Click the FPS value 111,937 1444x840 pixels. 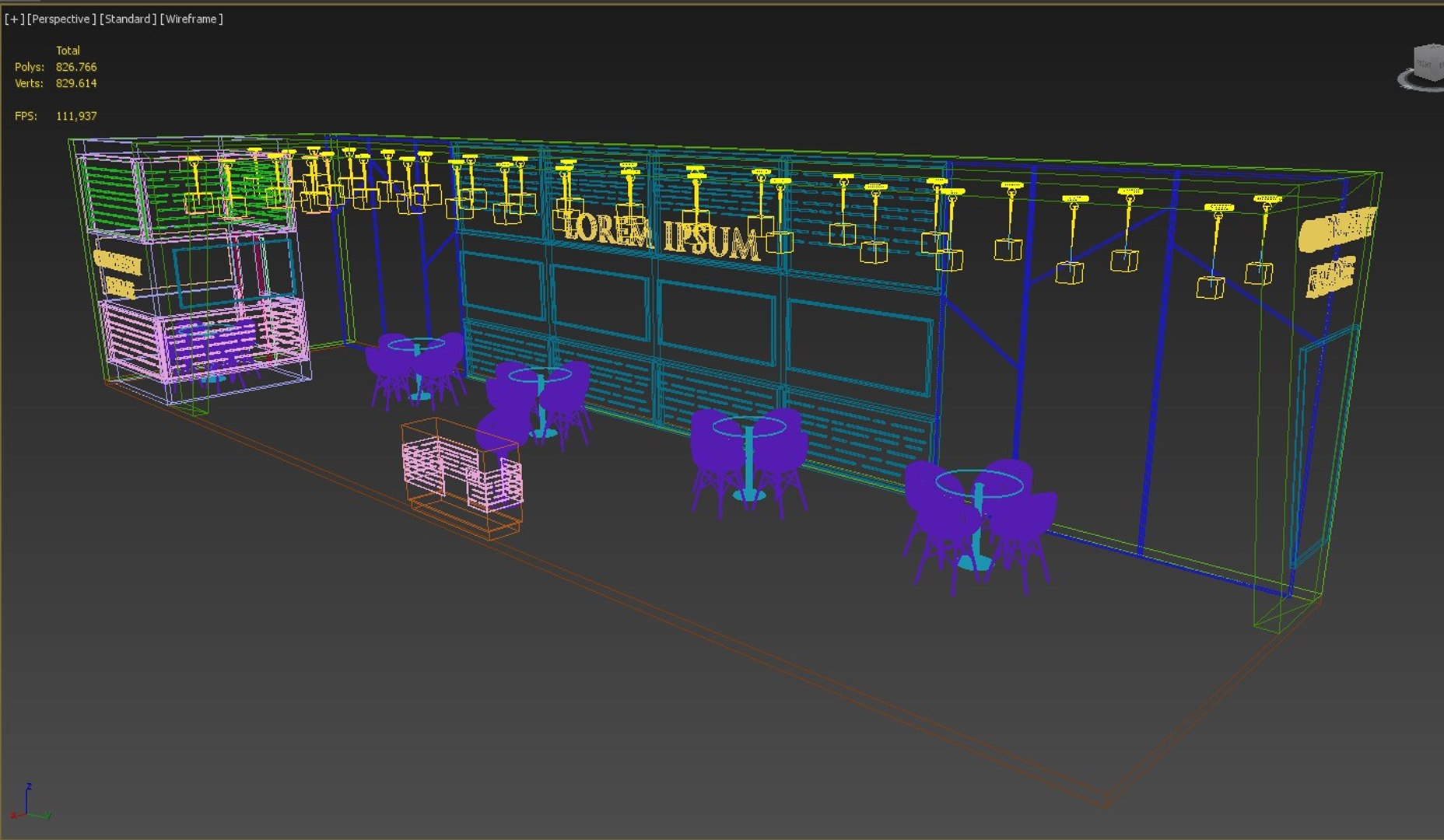click(x=76, y=116)
